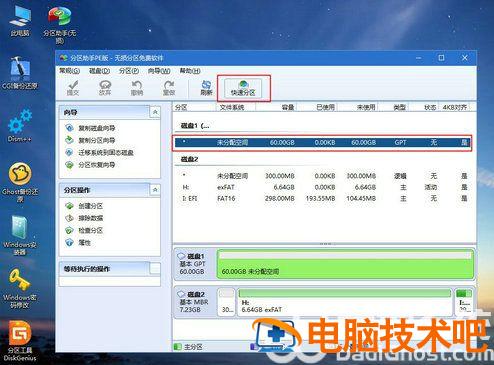Click the 重做 (redo) toolbar icon
The image size is (494, 365).
pos(169,88)
